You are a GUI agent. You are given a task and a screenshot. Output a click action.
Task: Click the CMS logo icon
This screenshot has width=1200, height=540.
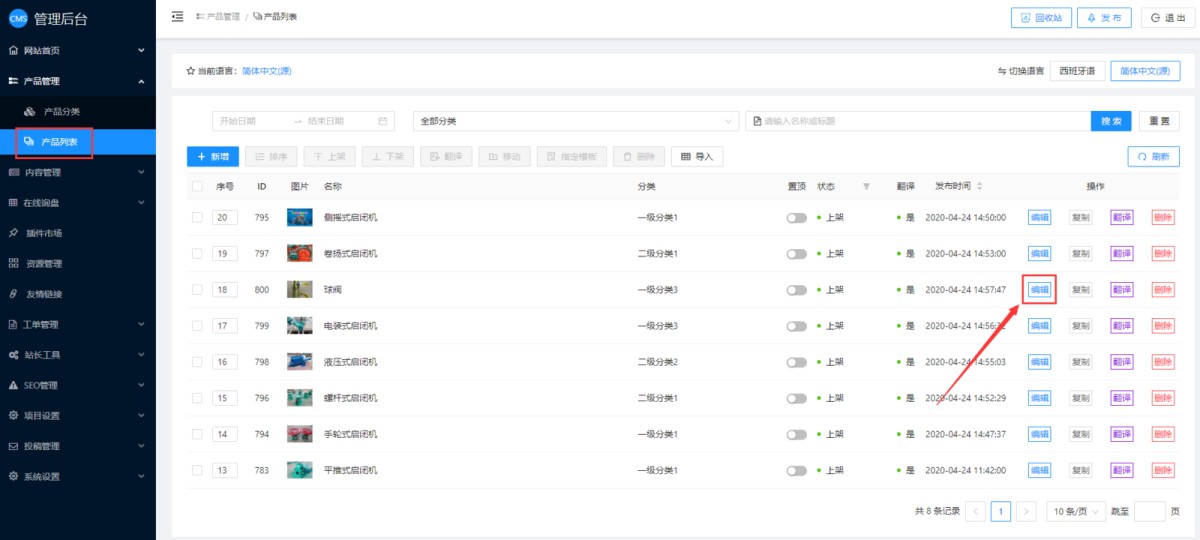[17, 17]
